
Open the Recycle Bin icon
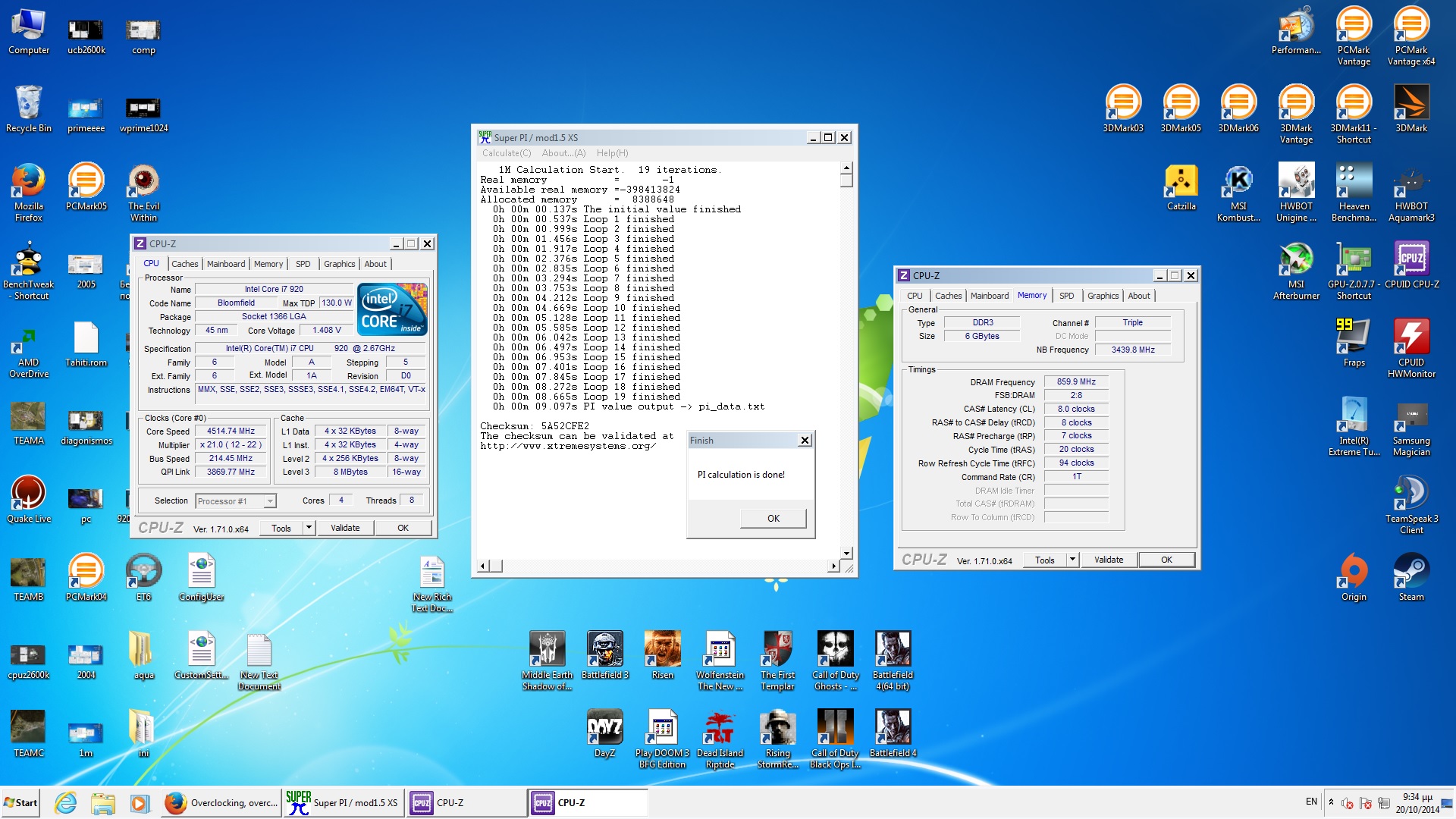pyautogui.click(x=29, y=109)
